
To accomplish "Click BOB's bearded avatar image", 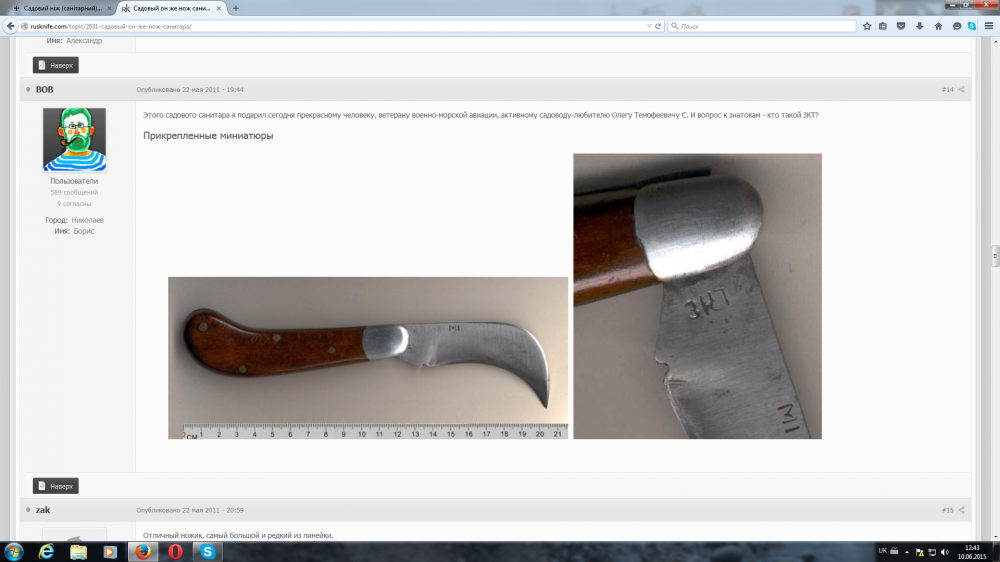I will [x=74, y=140].
